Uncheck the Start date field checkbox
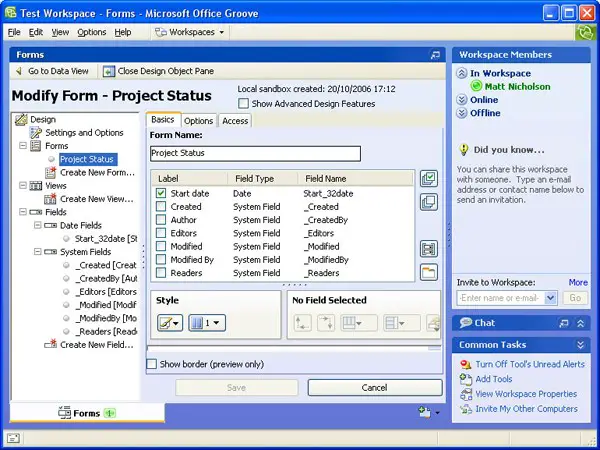The height and width of the screenshot is (450, 600). 161,193
